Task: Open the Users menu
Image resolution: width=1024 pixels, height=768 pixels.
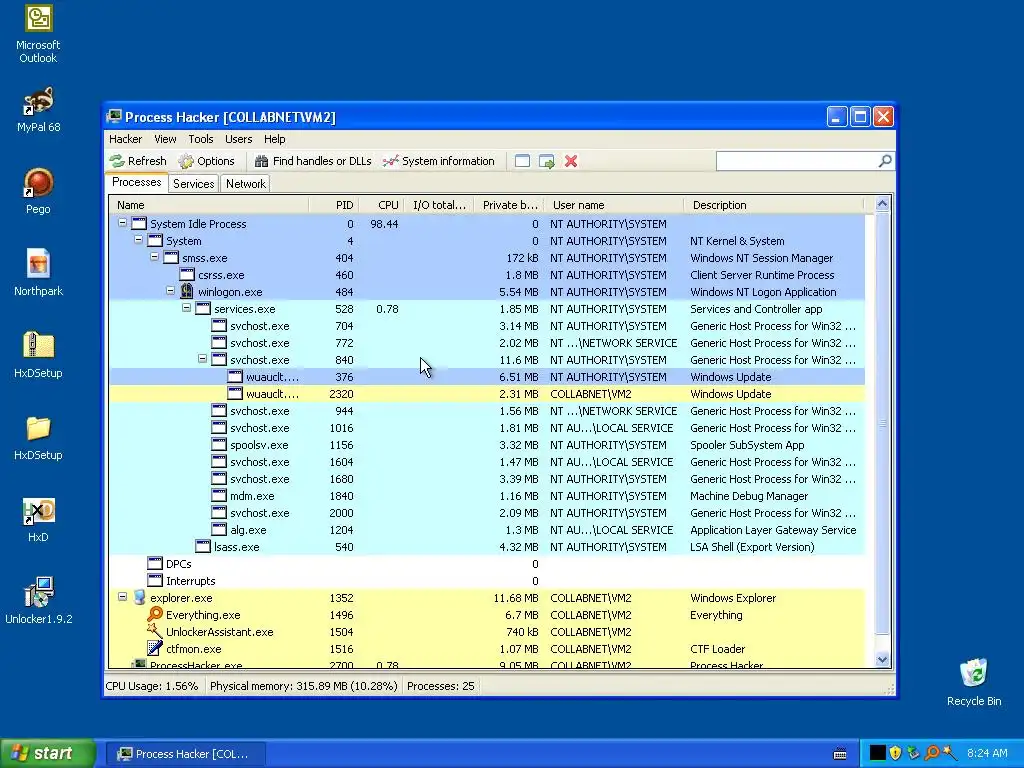Action: click(x=238, y=139)
